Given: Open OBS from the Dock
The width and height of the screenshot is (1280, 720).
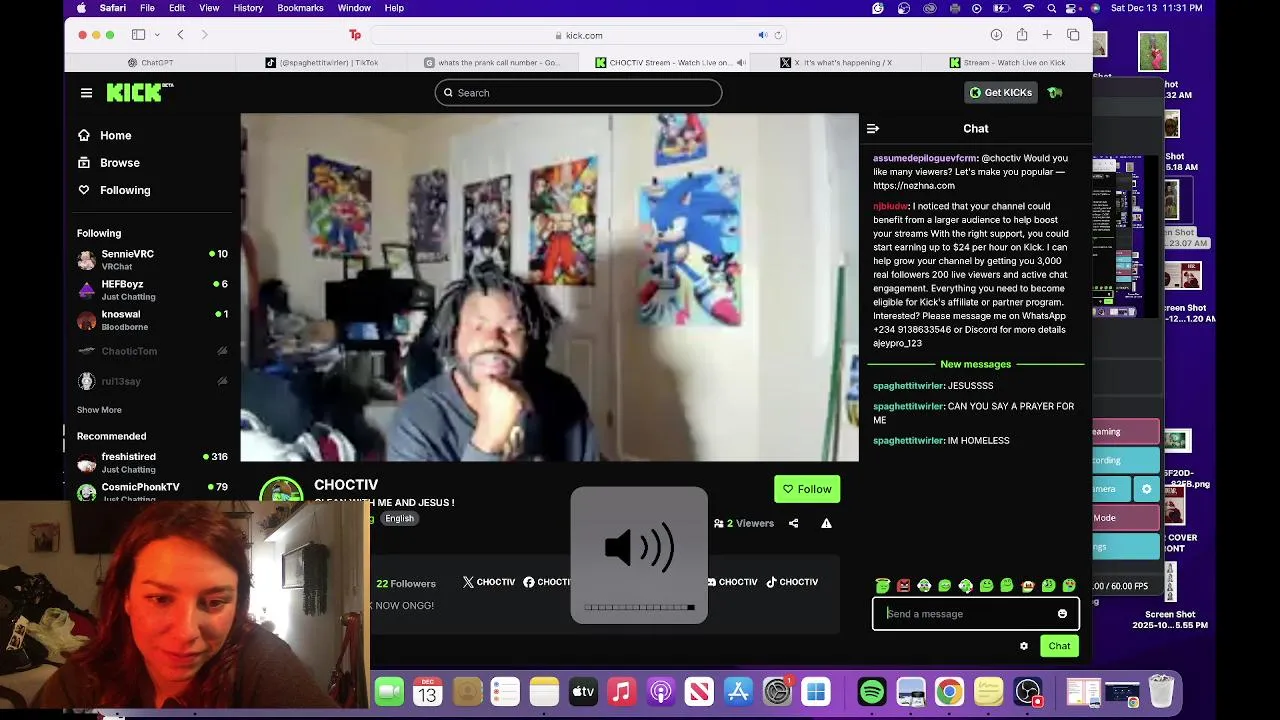Looking at the screenshot, I should (1027, 691).
